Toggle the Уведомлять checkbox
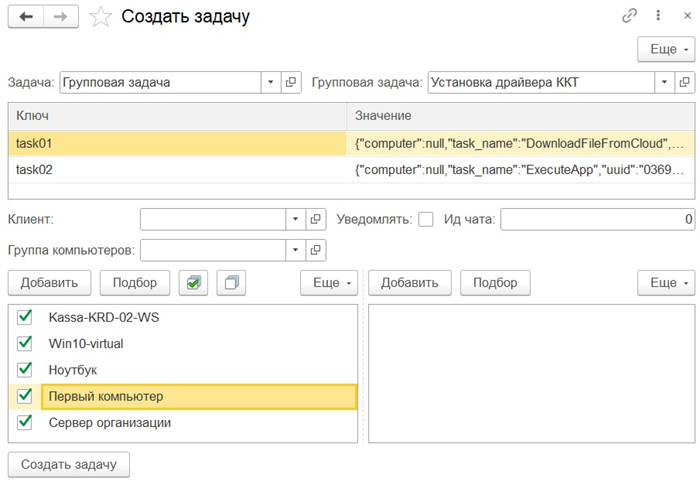Image resolution: width=700 pixels, height=485 pixels. 426,219
